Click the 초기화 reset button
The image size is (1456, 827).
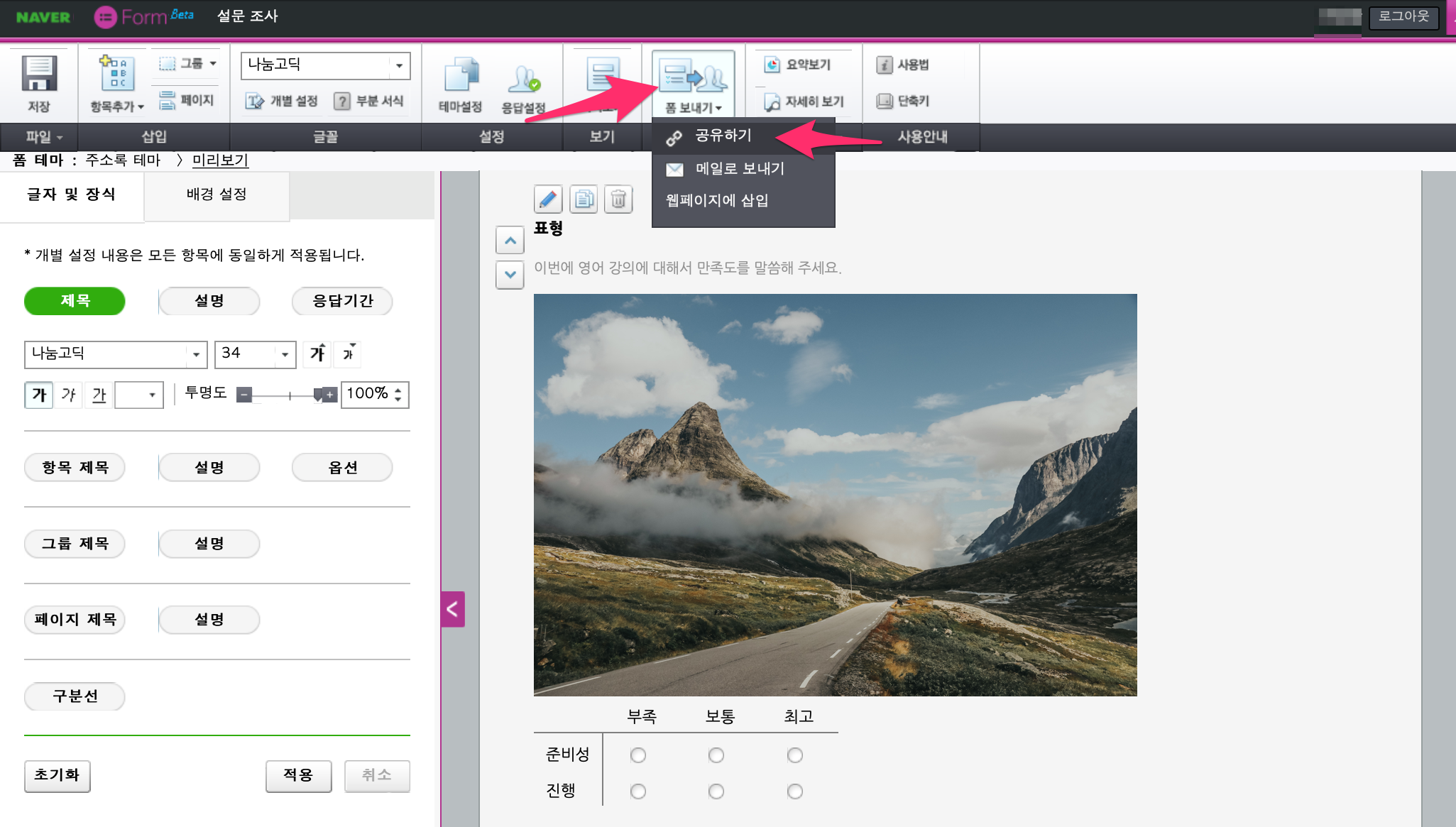[x=58, y=775]
